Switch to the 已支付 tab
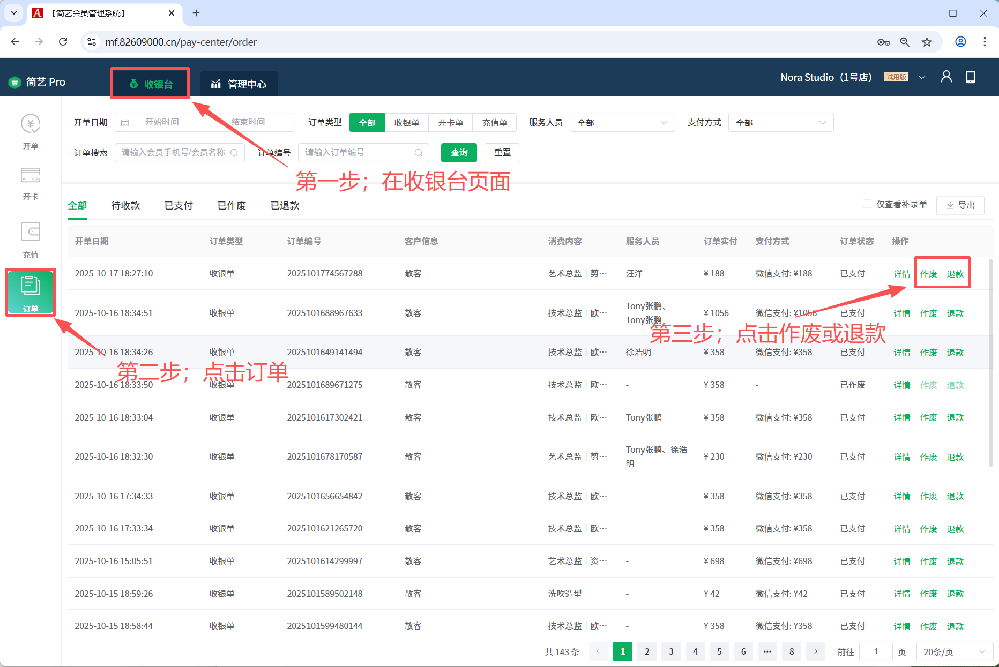 (178, 205)
